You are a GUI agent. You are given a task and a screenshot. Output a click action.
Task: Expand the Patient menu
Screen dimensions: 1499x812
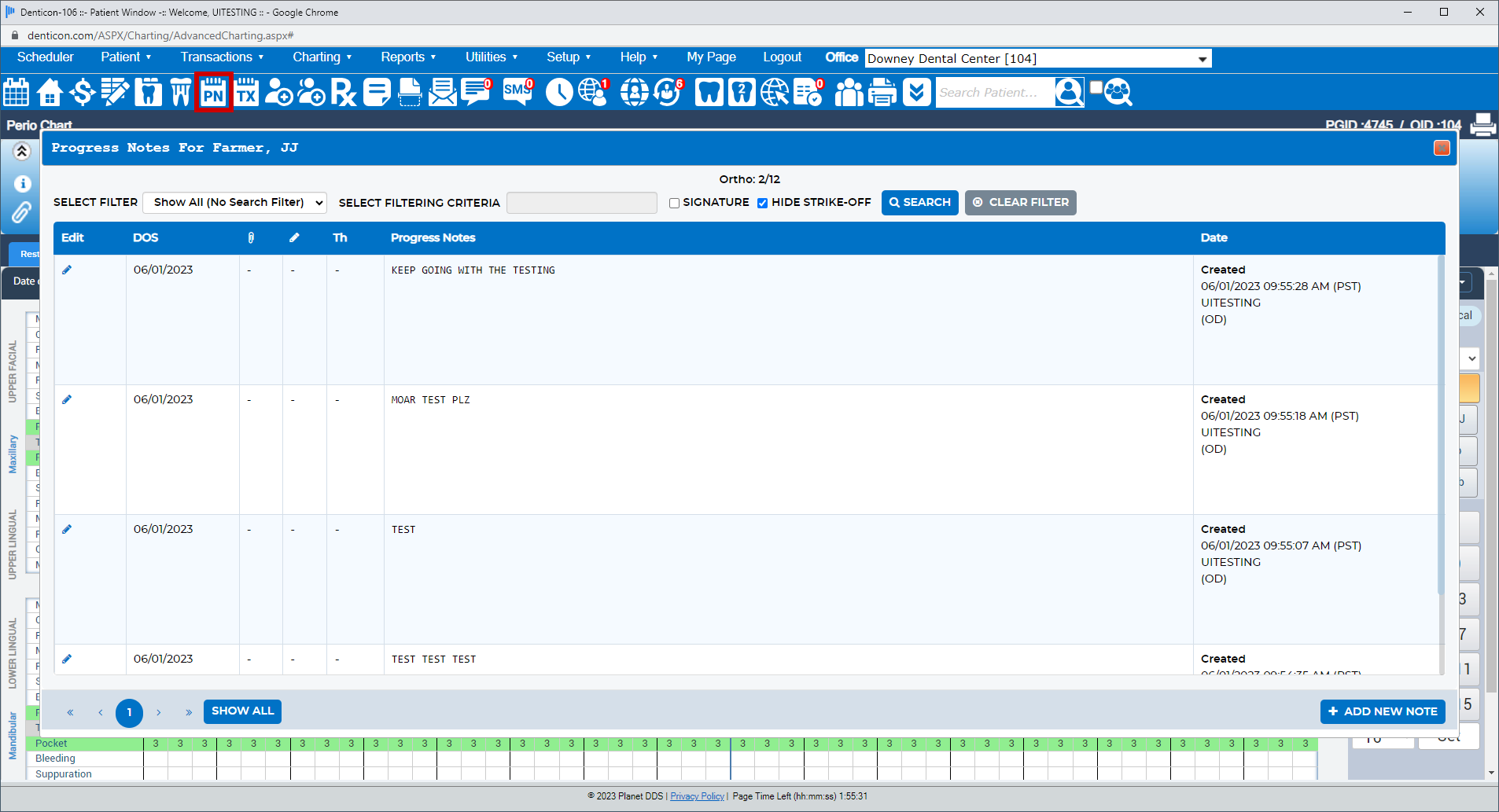[x=126, y=57]
